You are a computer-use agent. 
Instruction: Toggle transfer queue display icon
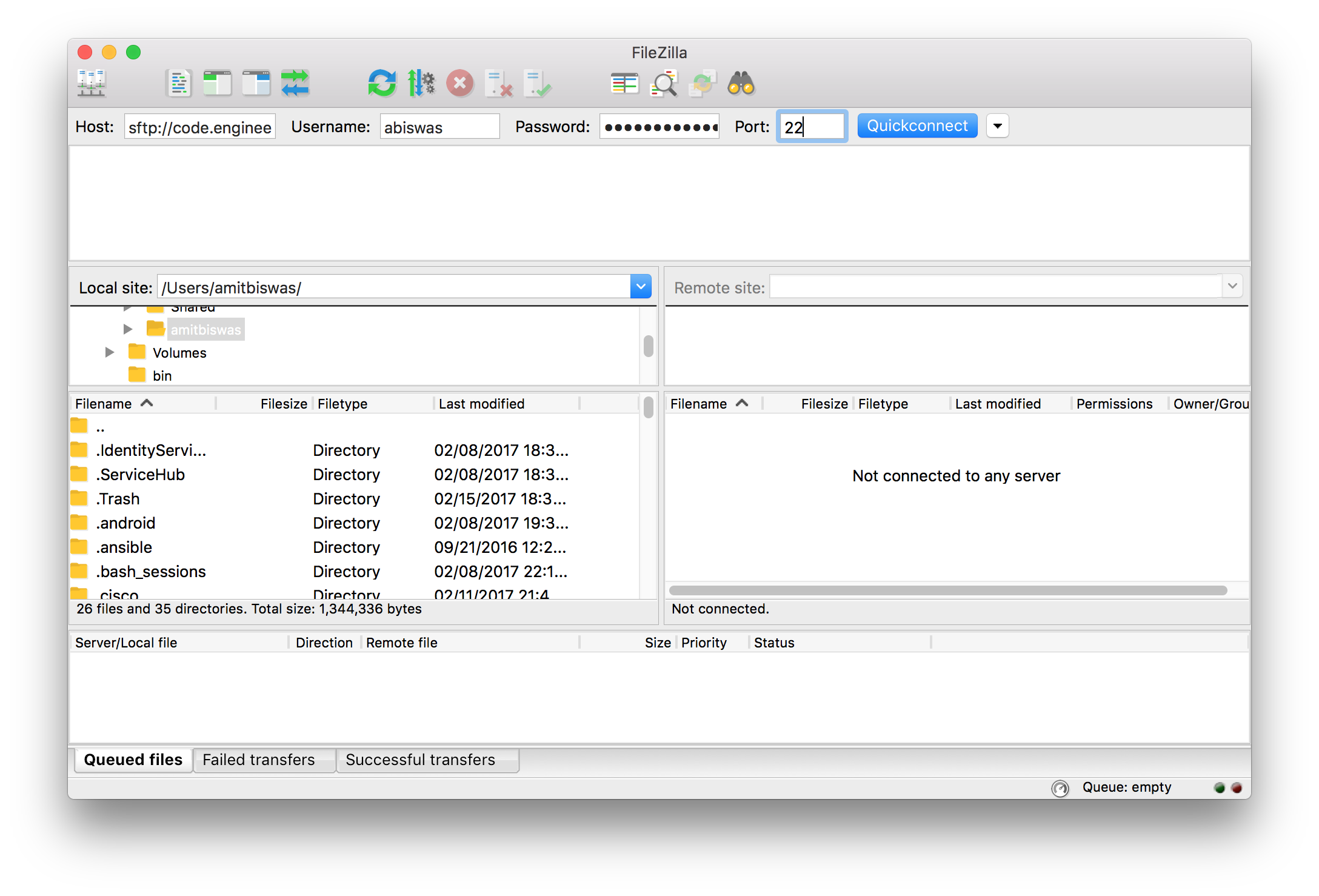295,83
